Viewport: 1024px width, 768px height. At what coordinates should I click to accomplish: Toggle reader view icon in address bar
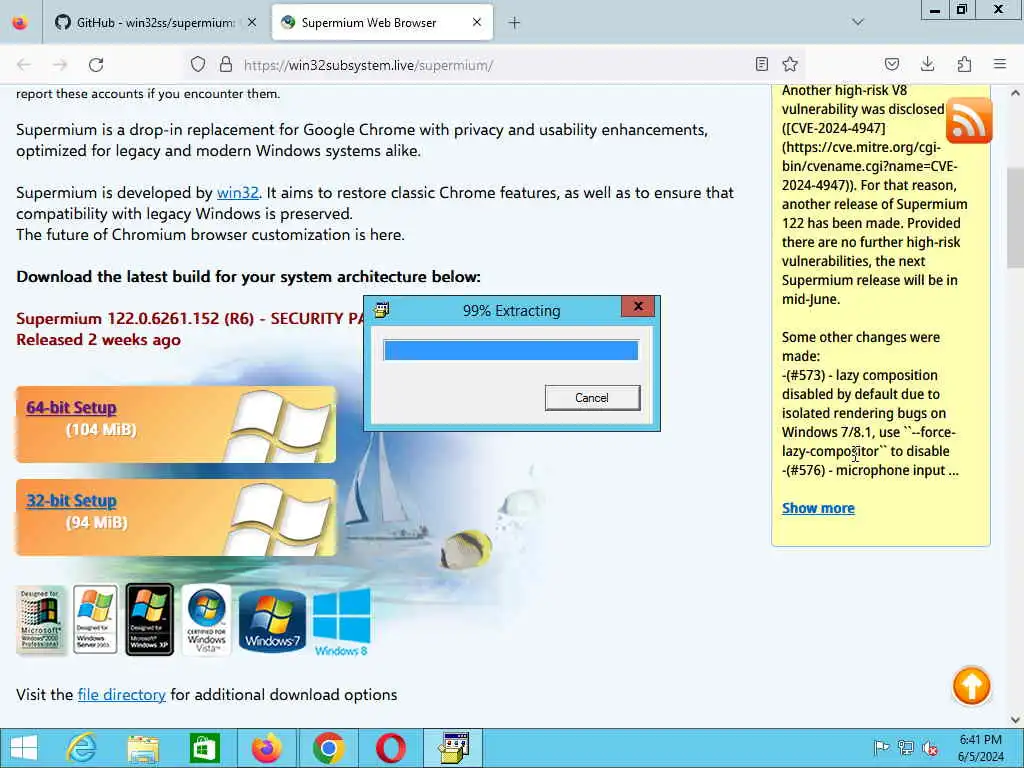pyautogui.click(x=761, y=64)
